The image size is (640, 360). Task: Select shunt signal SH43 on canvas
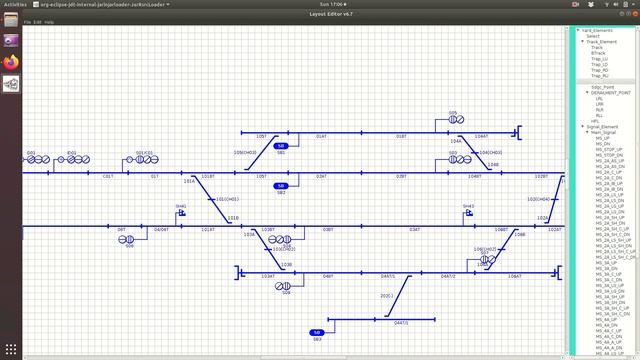click(469, 212)
